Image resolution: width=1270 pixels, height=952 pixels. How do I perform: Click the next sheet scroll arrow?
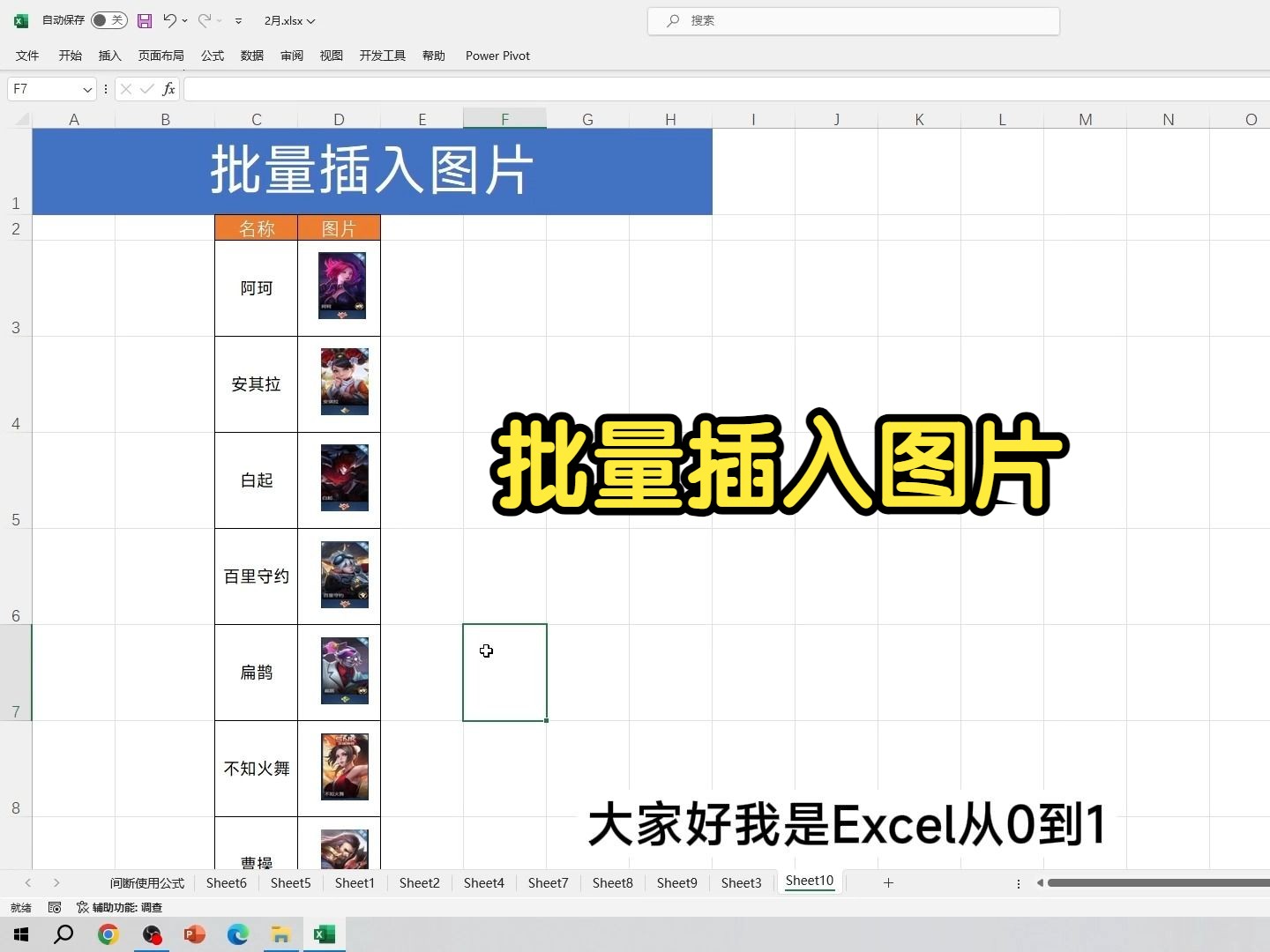coord(56,882)
